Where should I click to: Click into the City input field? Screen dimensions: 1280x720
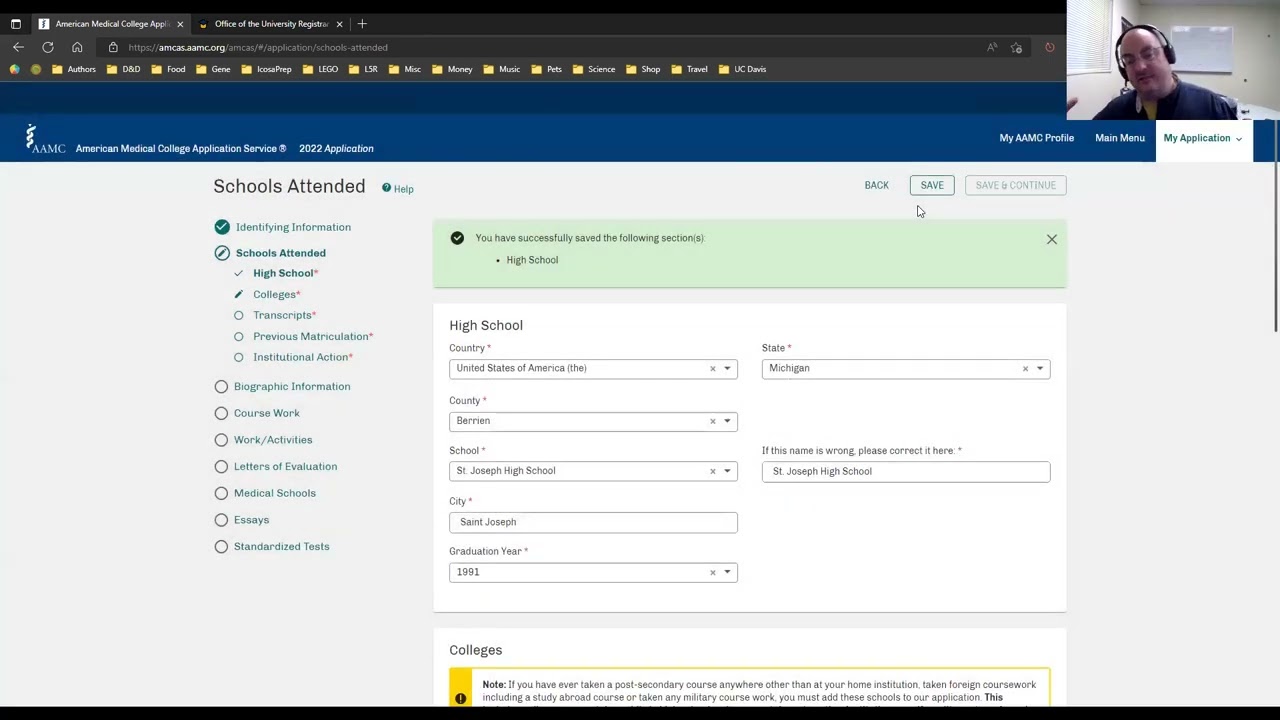pos(593,522)
